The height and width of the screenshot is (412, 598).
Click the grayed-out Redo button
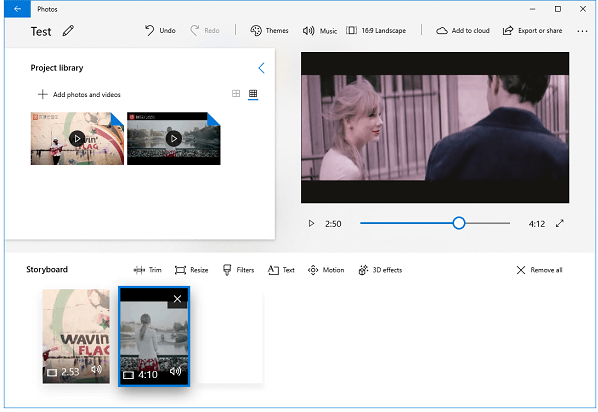click(x=205, y=31)
